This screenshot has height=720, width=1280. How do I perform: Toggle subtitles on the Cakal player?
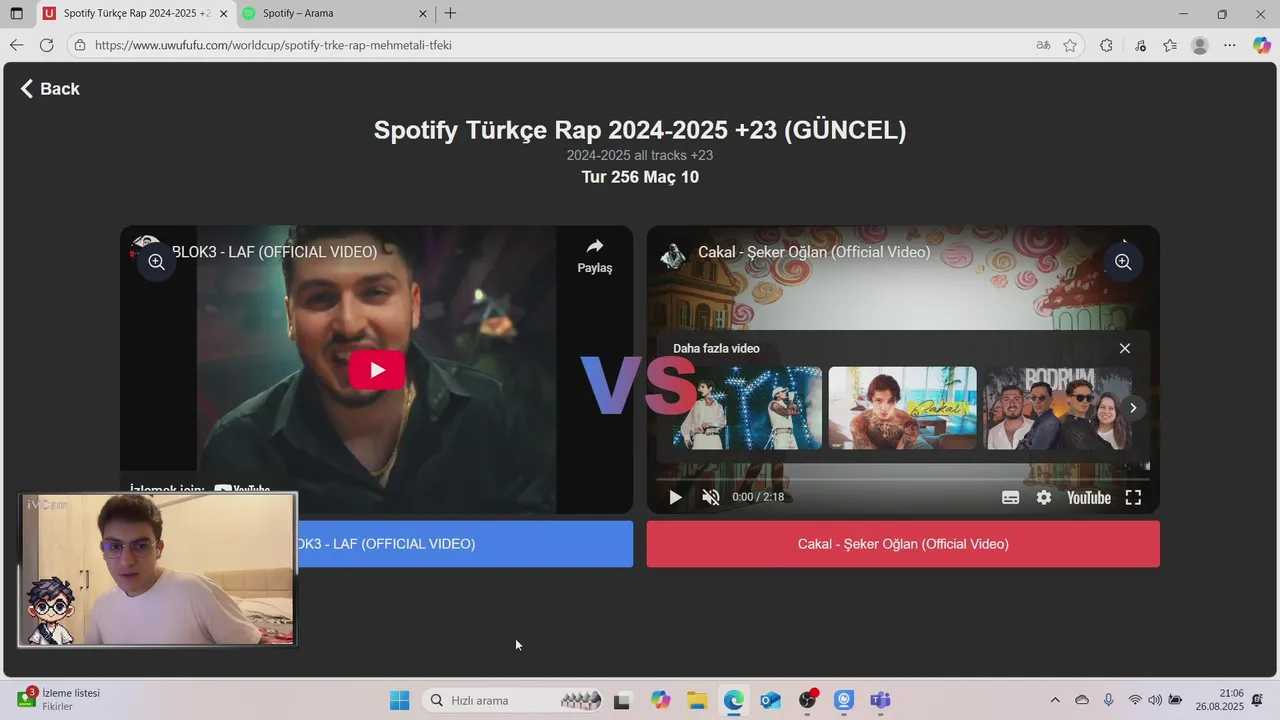tap(1011, 497)
